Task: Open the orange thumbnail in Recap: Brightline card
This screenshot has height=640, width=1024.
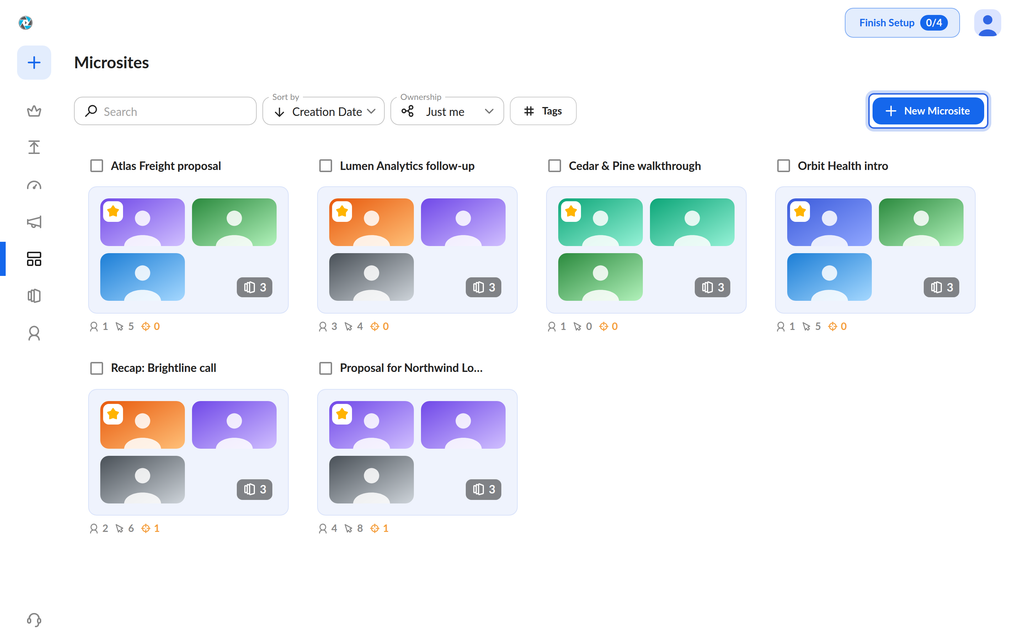Action: [142, 424]
